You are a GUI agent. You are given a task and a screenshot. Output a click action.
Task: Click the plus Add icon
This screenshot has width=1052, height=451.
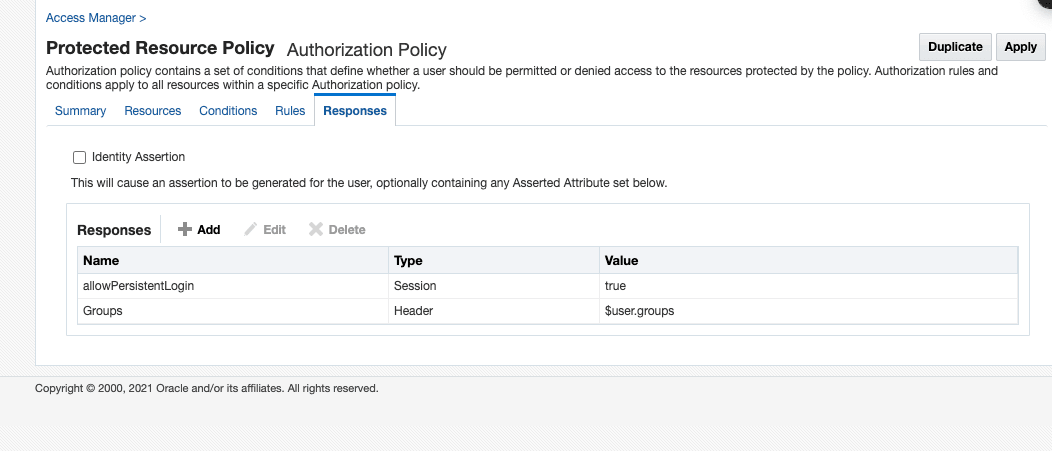185,230
